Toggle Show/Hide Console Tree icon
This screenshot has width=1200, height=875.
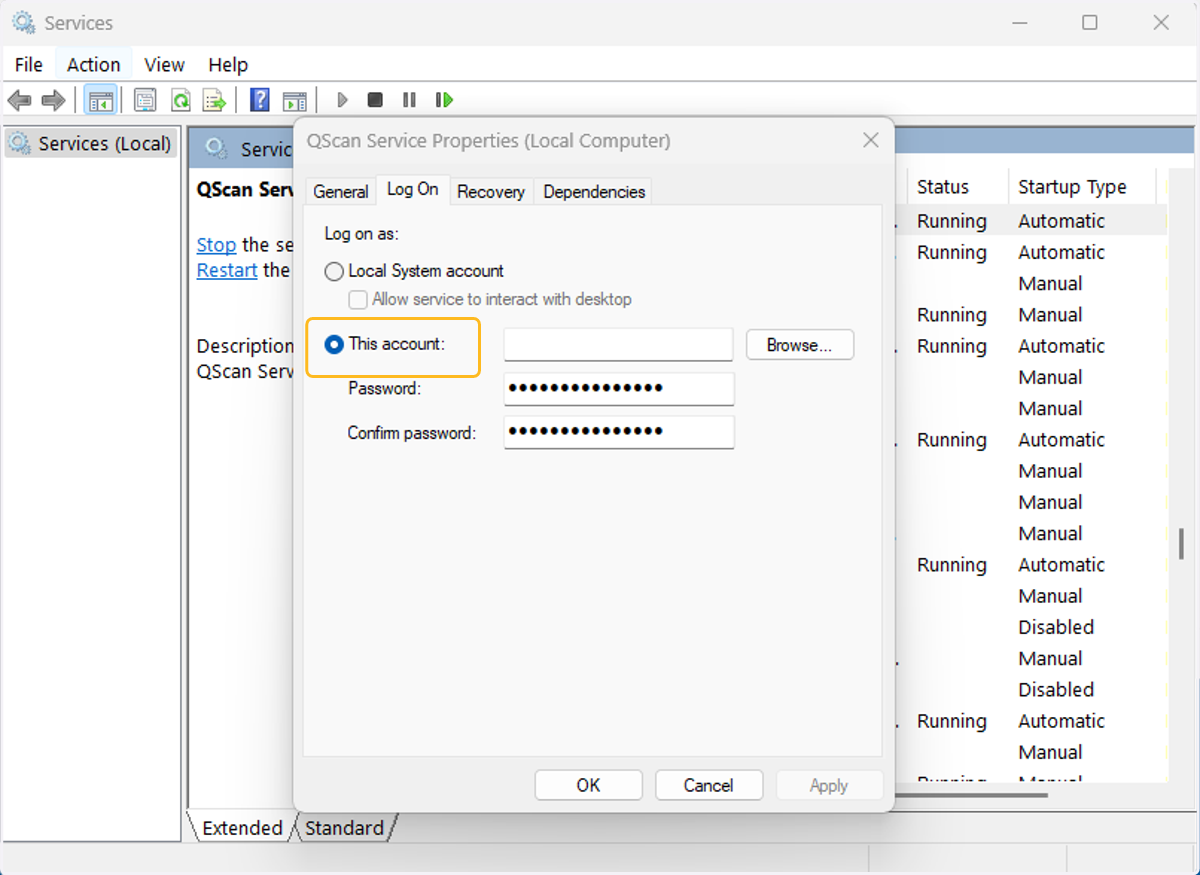click(x=101, y=100)
